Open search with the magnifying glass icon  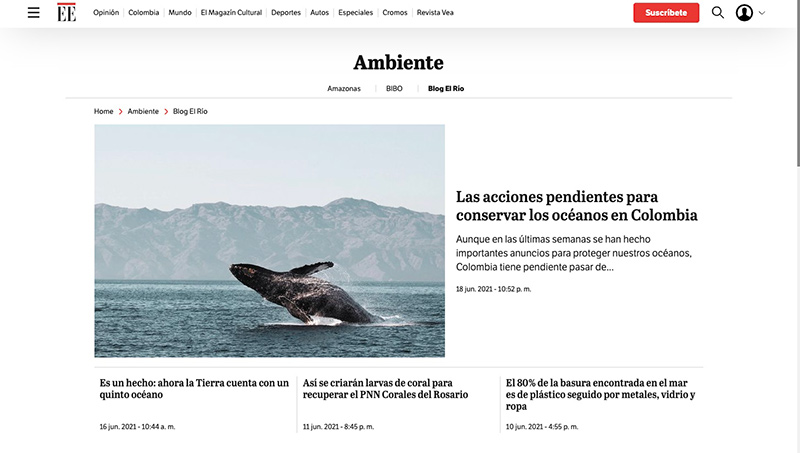click(718, 13)
